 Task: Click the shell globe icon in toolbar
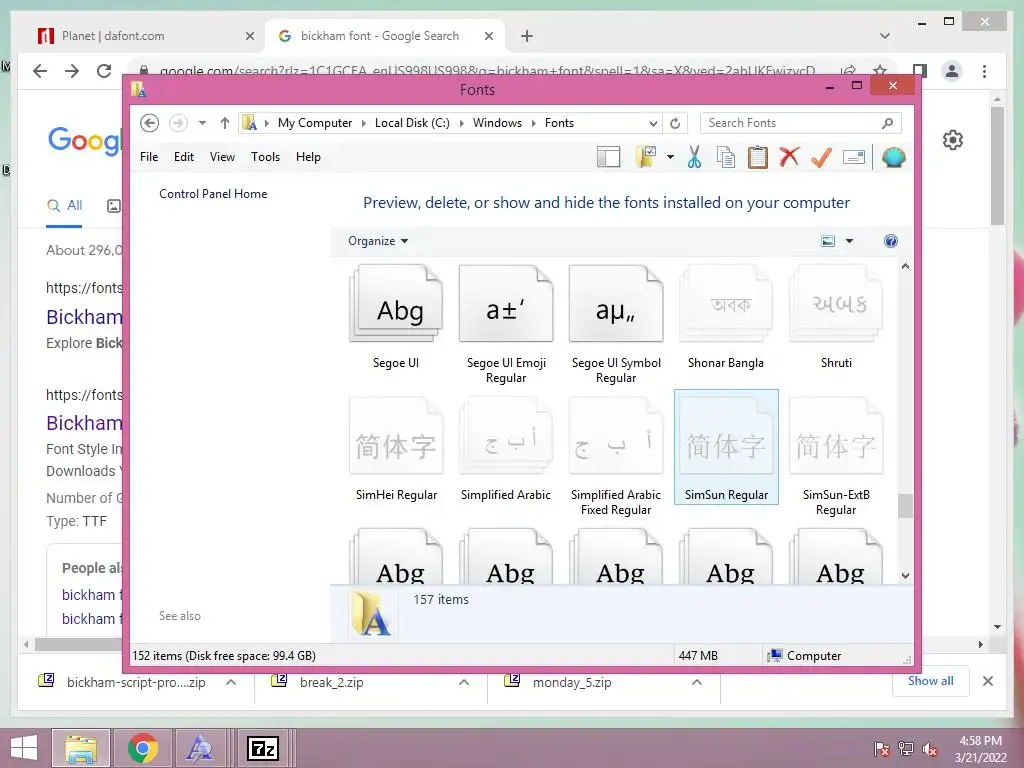tap(893, 157)
